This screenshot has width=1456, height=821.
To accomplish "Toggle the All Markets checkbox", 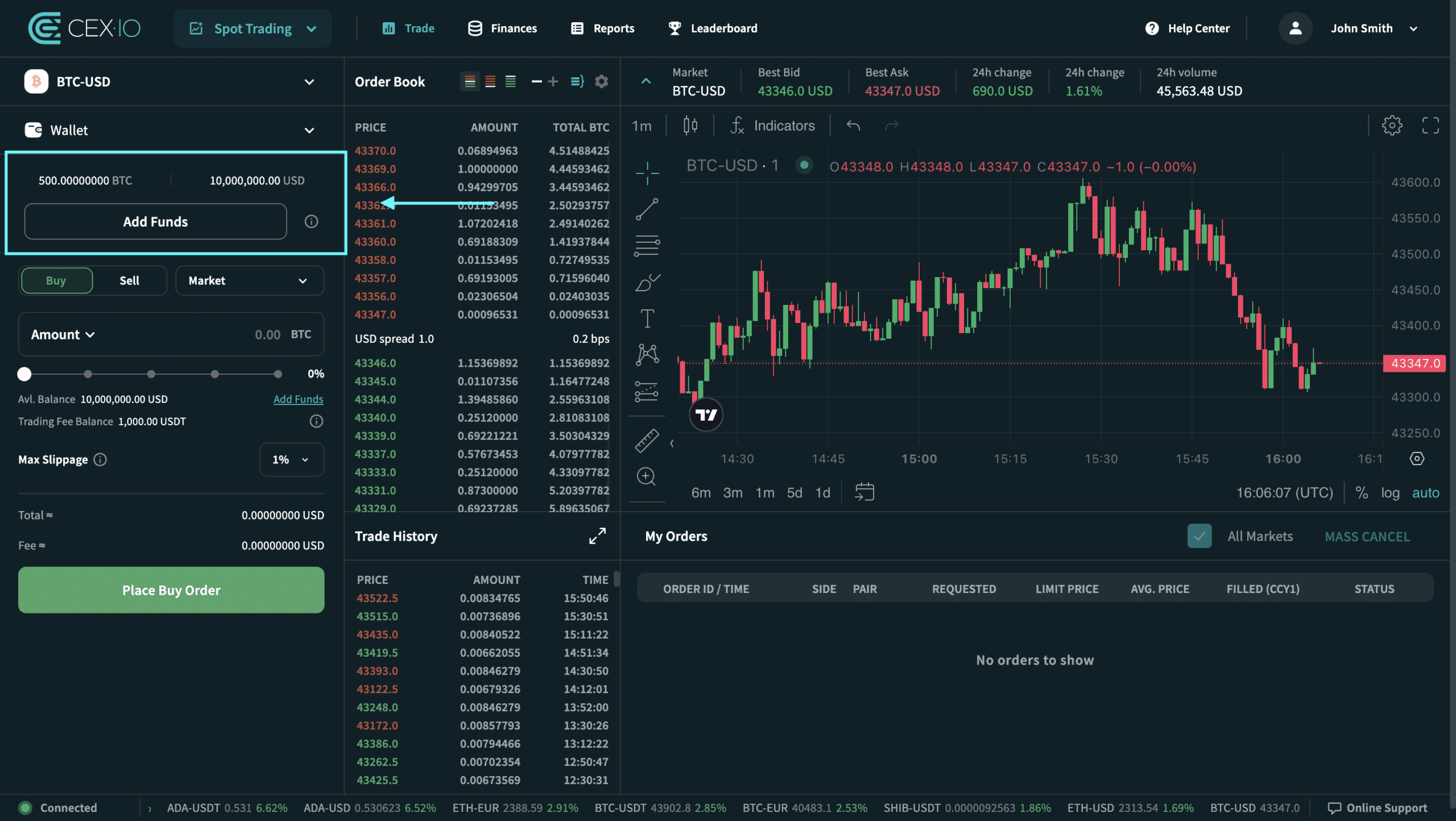I will coord(1199,536).
